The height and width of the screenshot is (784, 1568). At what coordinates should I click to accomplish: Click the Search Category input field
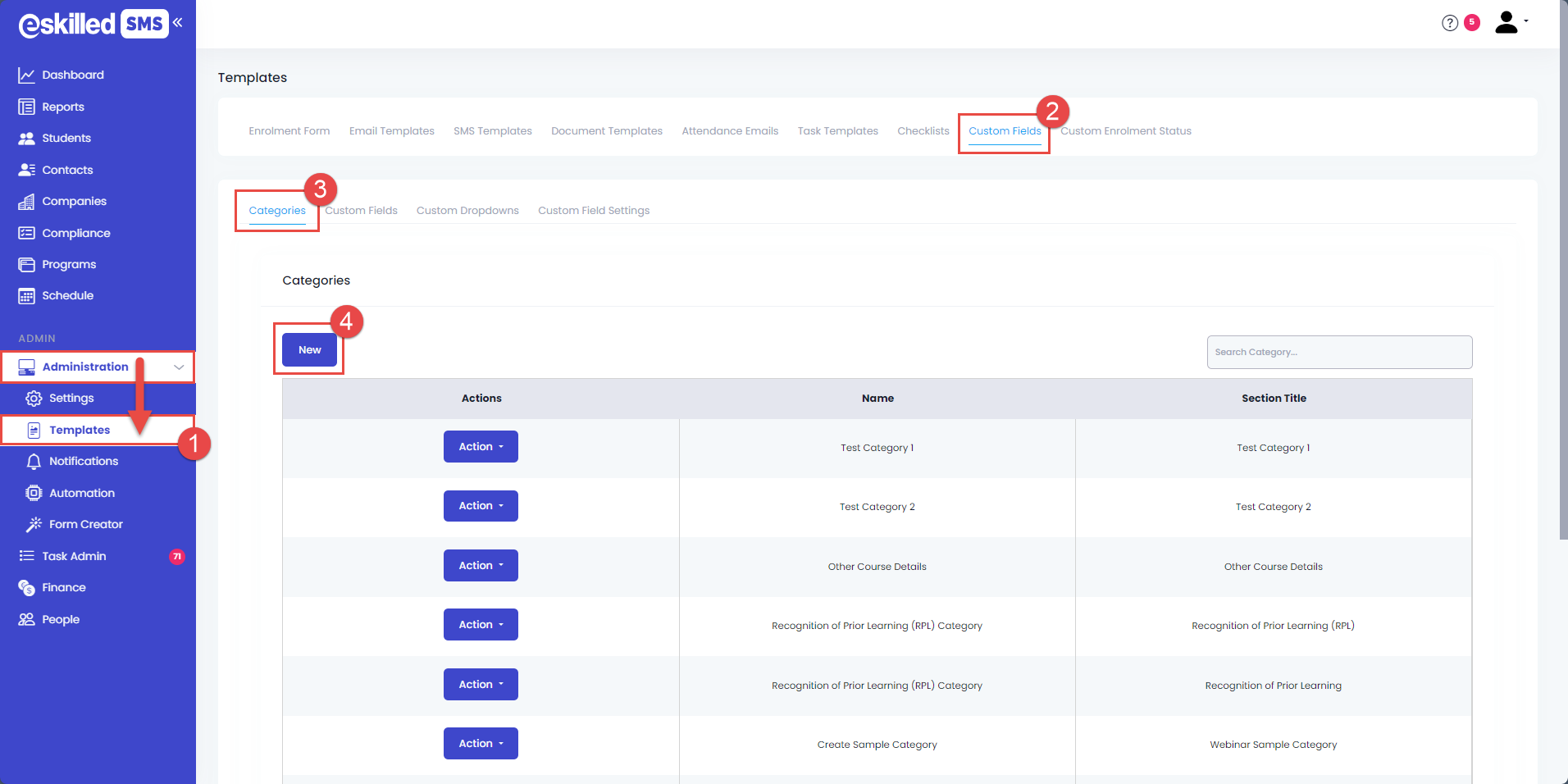click(1339, 353)
